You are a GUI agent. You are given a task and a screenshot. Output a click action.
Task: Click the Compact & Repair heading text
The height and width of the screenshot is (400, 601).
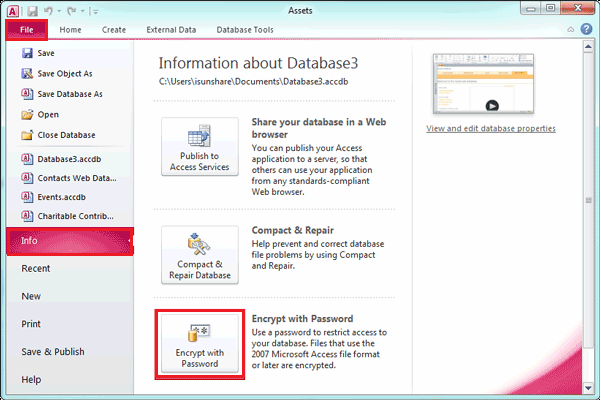point(292,230)
